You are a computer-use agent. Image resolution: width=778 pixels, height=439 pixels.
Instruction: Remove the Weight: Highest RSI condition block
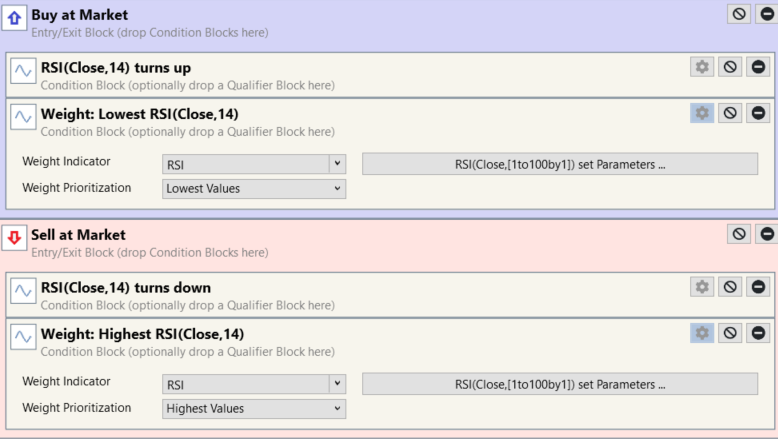758,333
